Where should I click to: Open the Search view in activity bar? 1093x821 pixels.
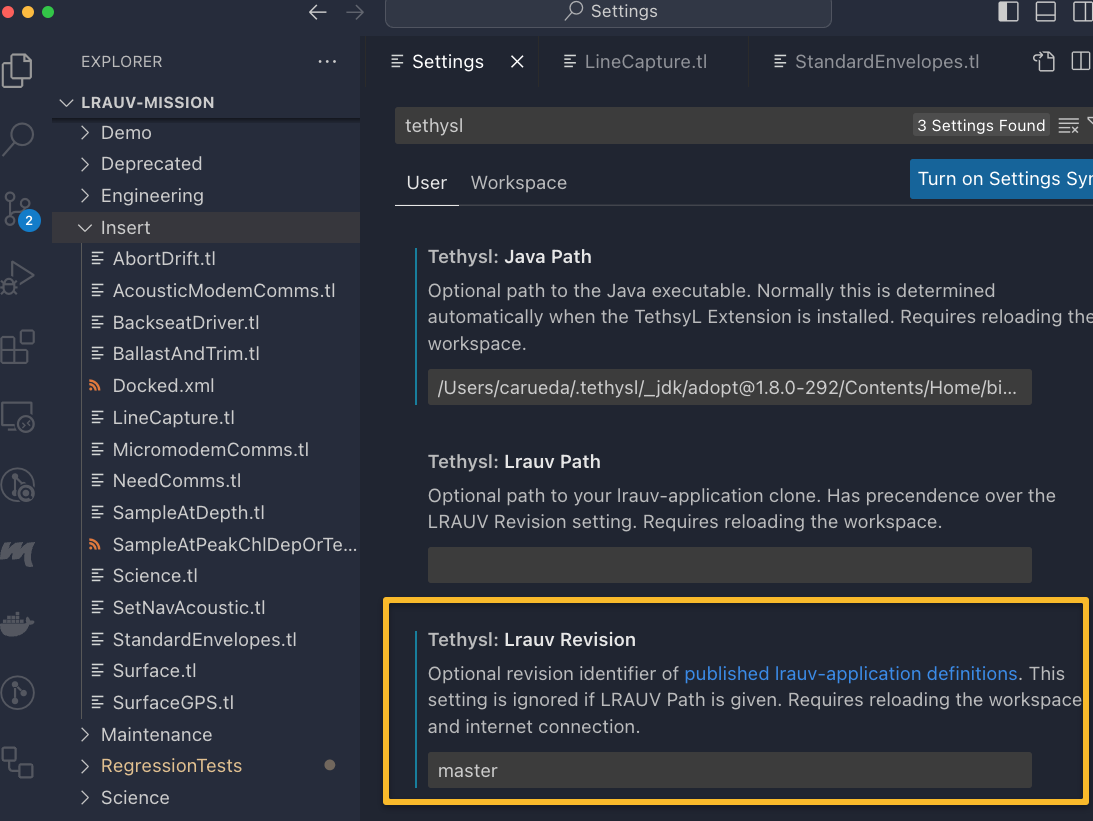click(18, 139)
